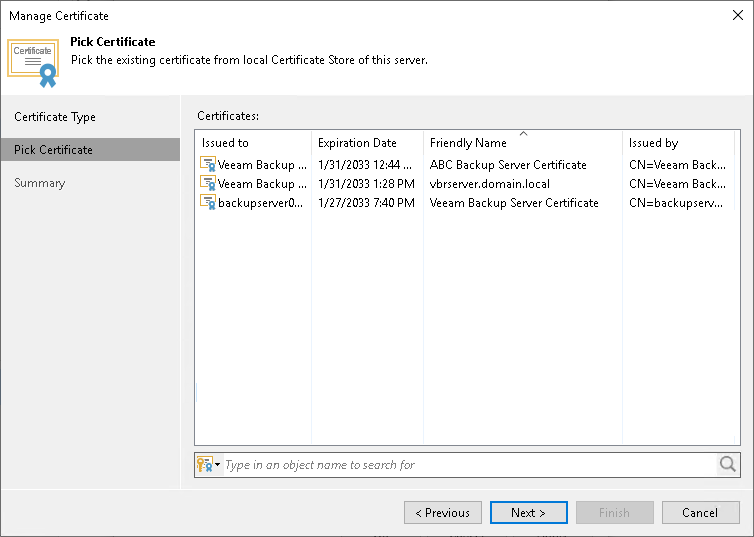Click the Next button
754x537 pixels.
[x=528, y=512]
